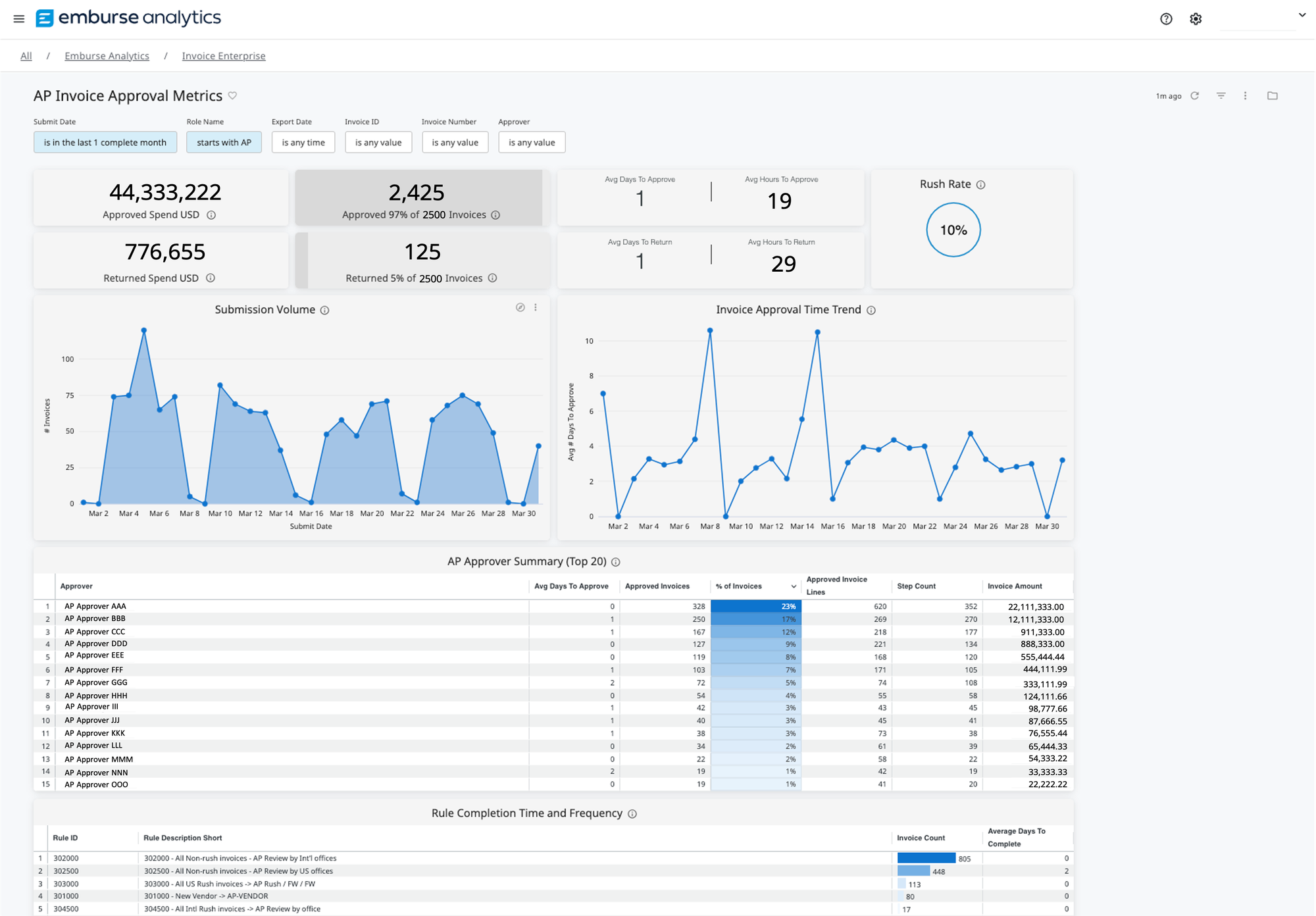Open the dashboard three-dot actions menu

pos(1246,95)
